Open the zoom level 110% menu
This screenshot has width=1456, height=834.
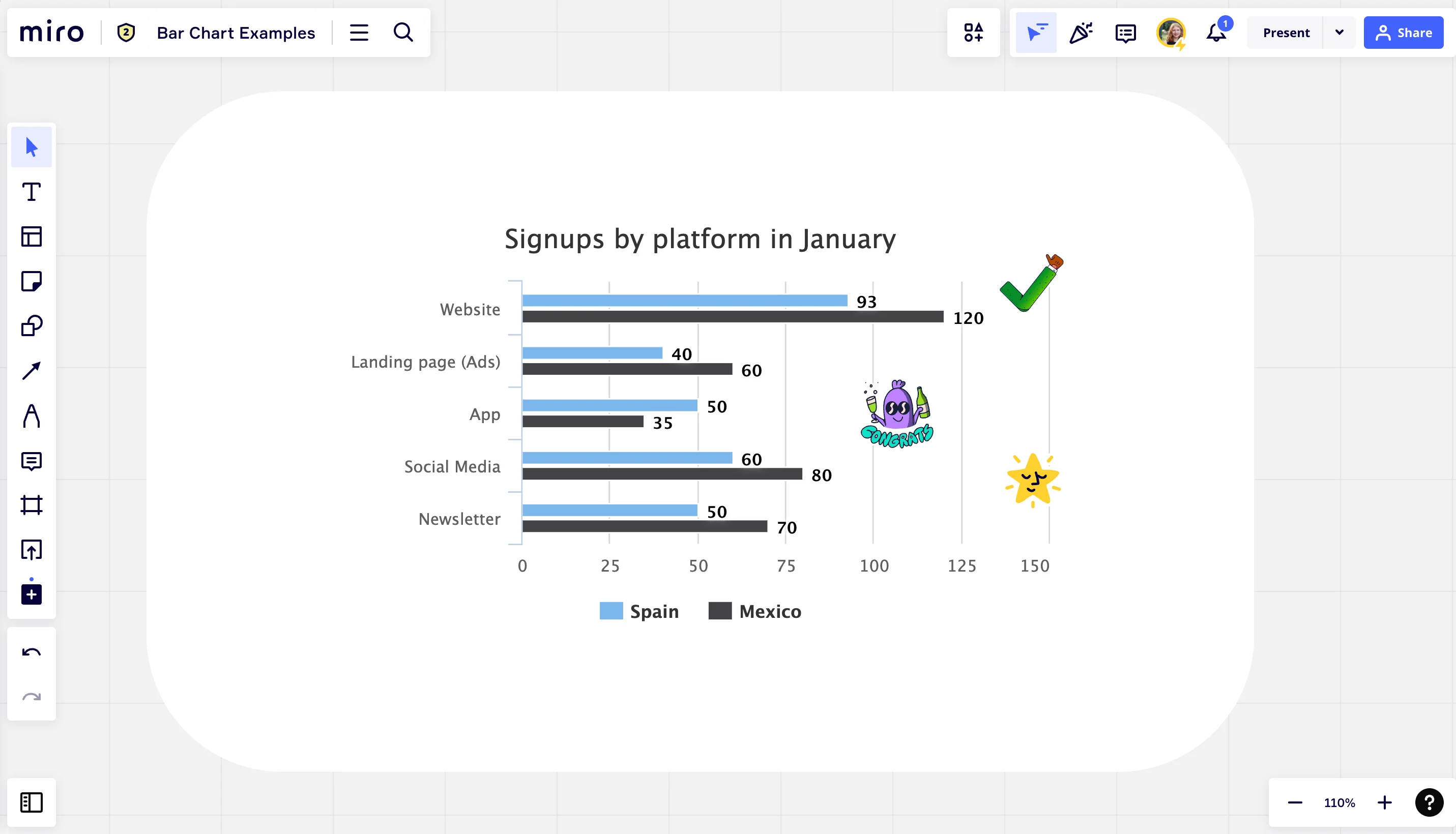click(1339, 802)
